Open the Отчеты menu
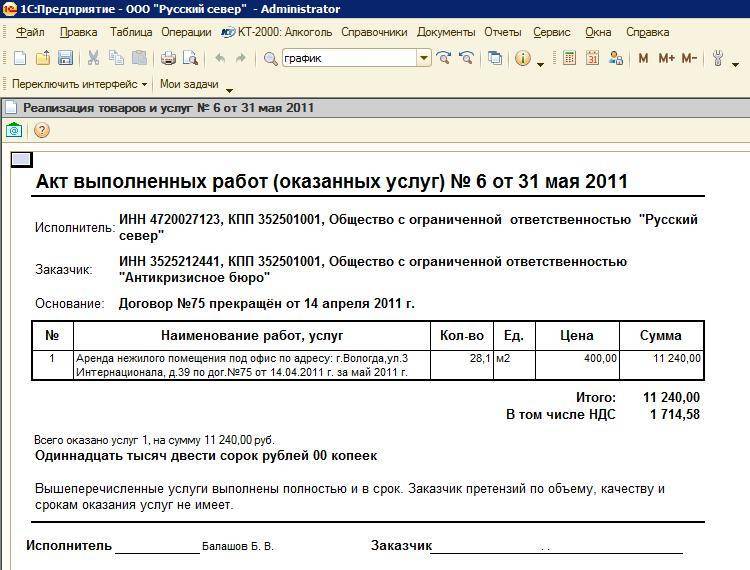Viewport: 750px width, 570px height. tap(503, 32)
